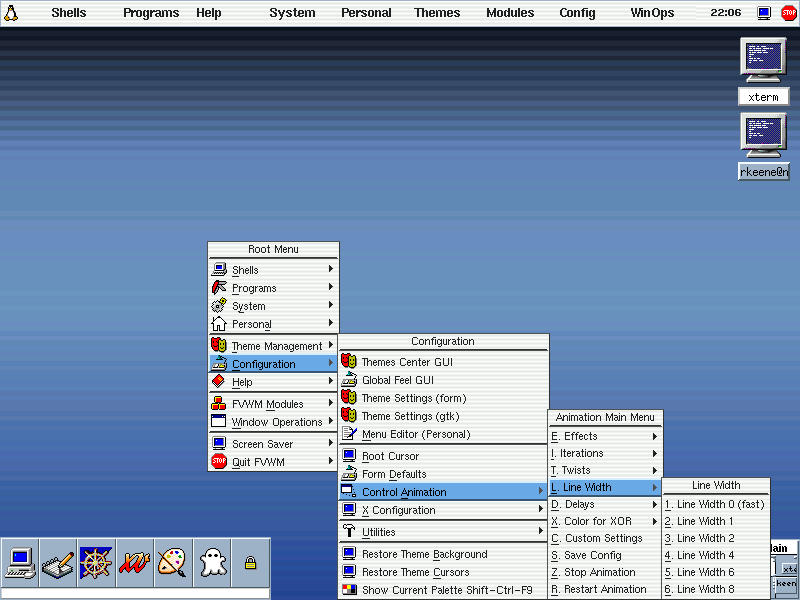
Task: Choose Line Width 1
Action: pyautogui.click(x=716, y=521)
